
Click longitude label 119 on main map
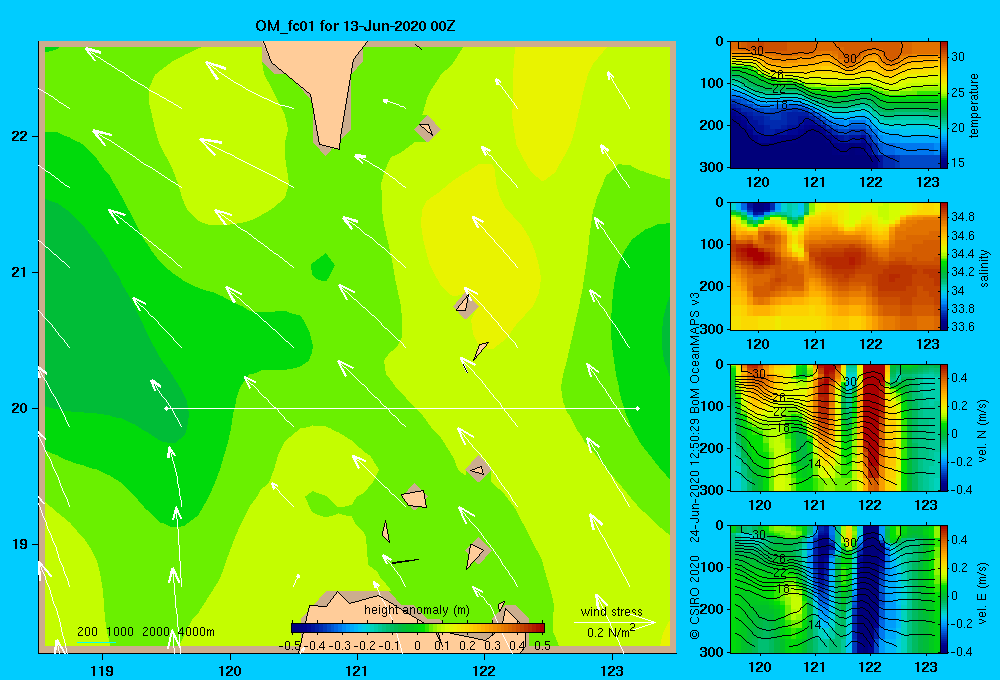tap(102, 670)
